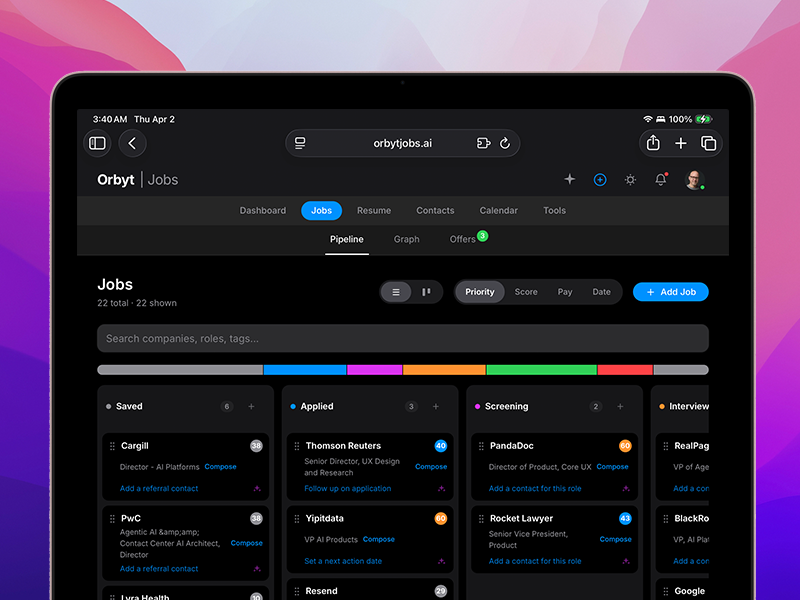Open the page menu icon in address bar

coord(300,143)
